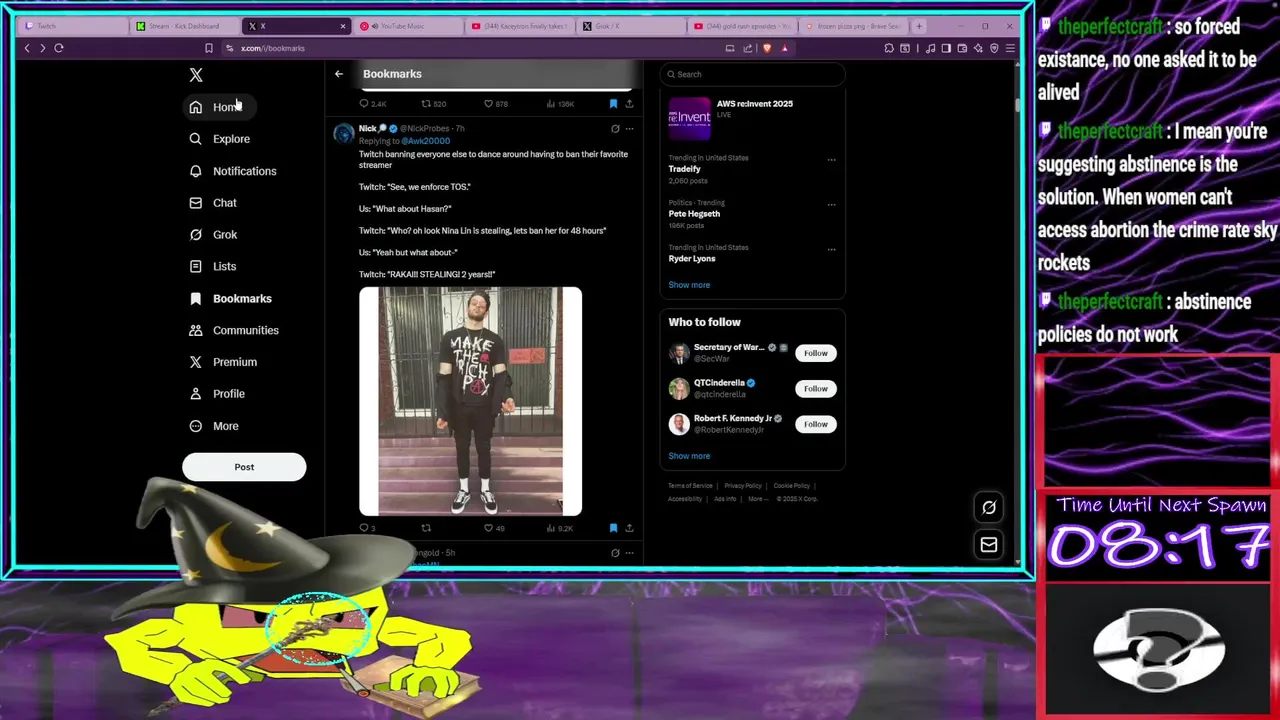The height and width of the screenshot is (720, 1280).
Task: Open more options on Nick's post
Action: pyautogui.click(x=629, y=129)
